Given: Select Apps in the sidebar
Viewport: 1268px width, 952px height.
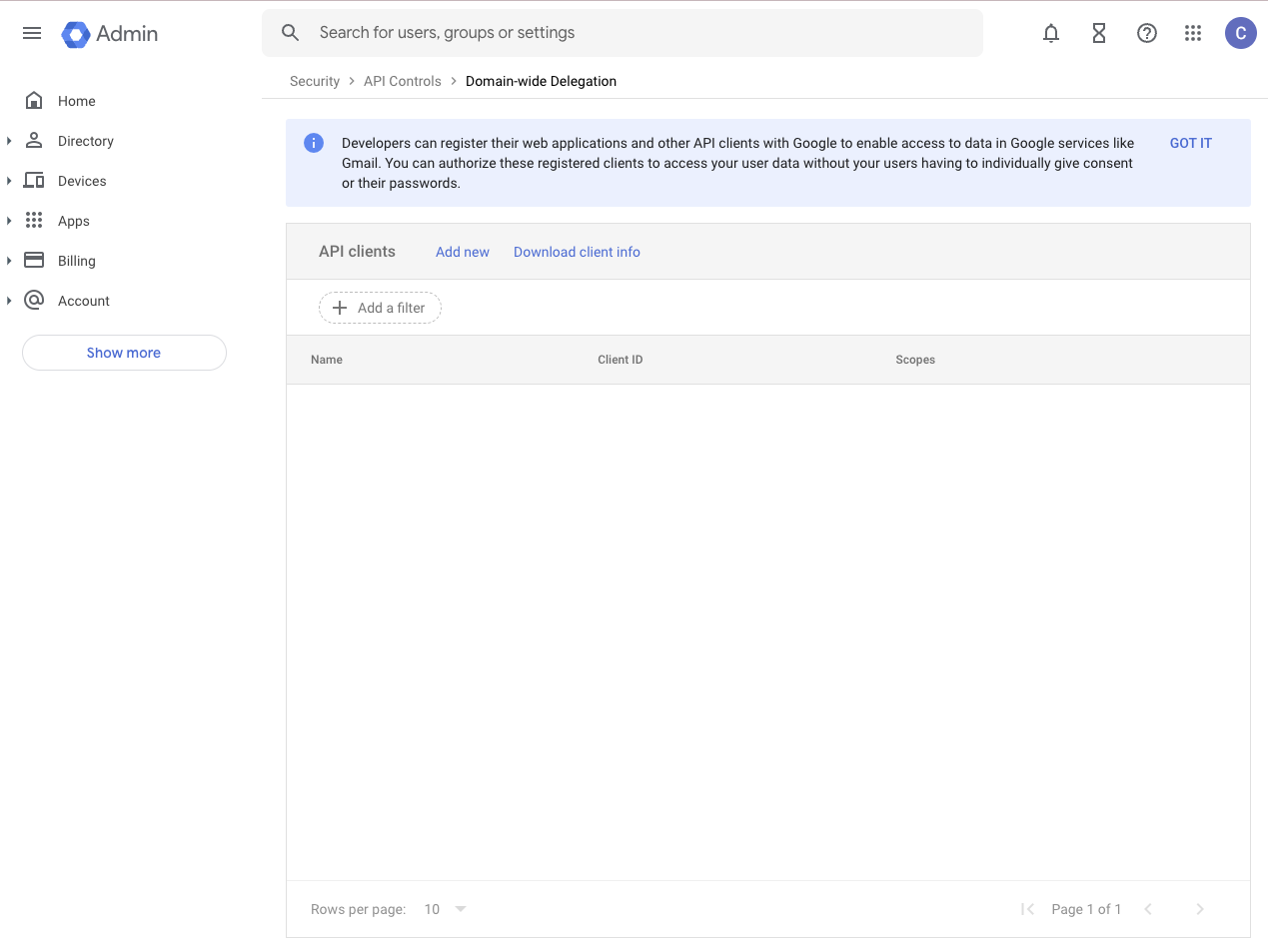Looking at the screenshot, I should click(73, 221).
